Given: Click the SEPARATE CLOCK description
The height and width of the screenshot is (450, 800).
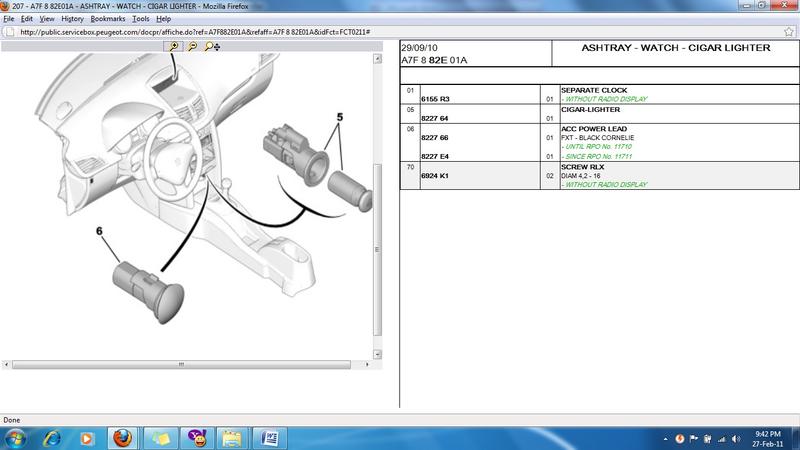Looking at the screenshot, I should (594, 90).
